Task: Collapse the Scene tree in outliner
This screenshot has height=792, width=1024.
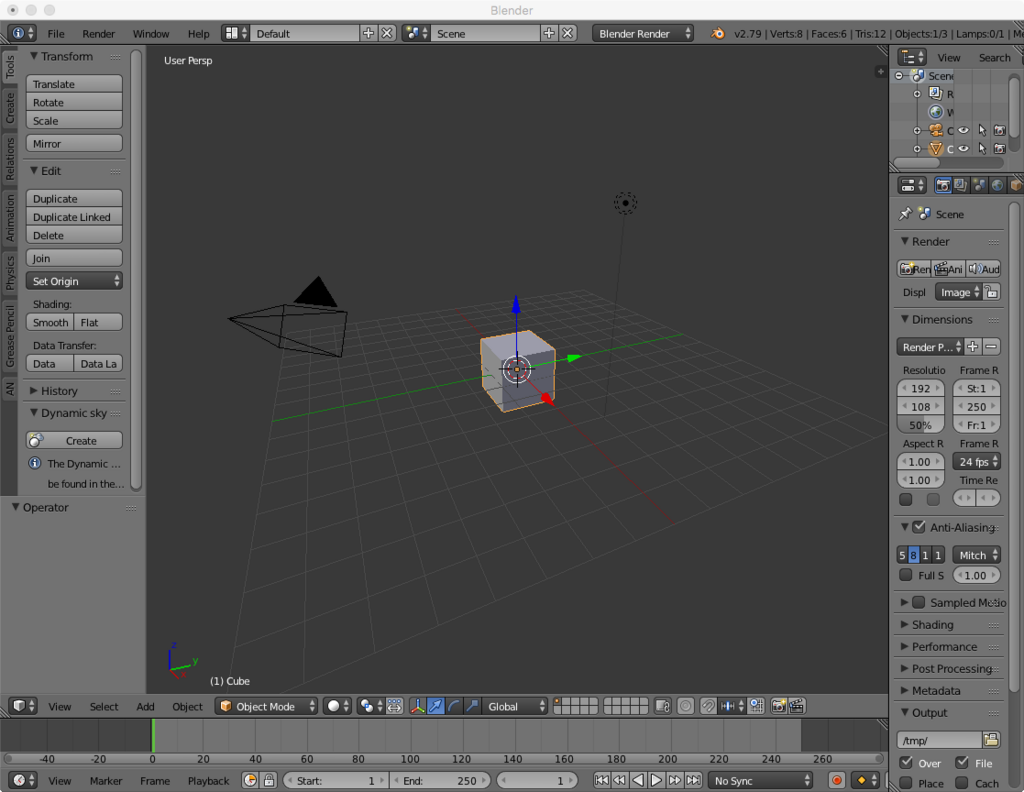Action: tap(899, 76)
